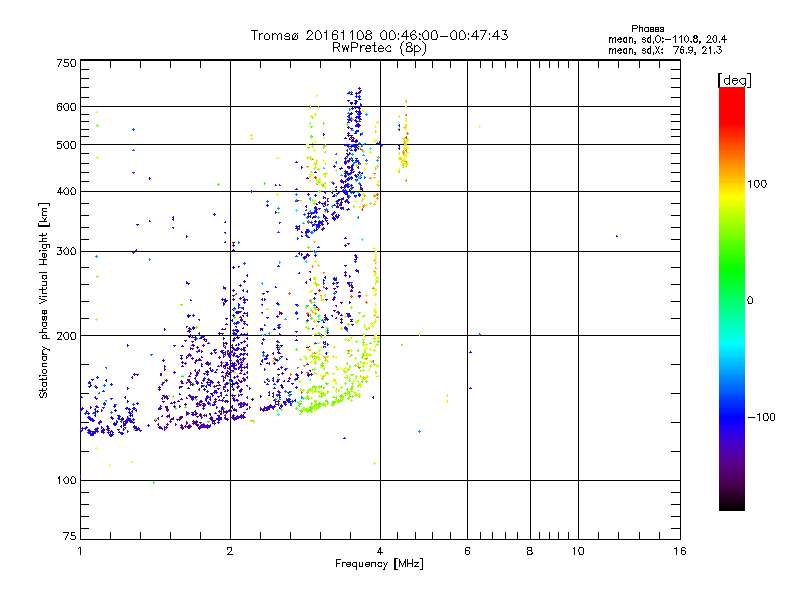
Task: Click the '[deg]' colorbar unit label
Action: click(734, 80)
